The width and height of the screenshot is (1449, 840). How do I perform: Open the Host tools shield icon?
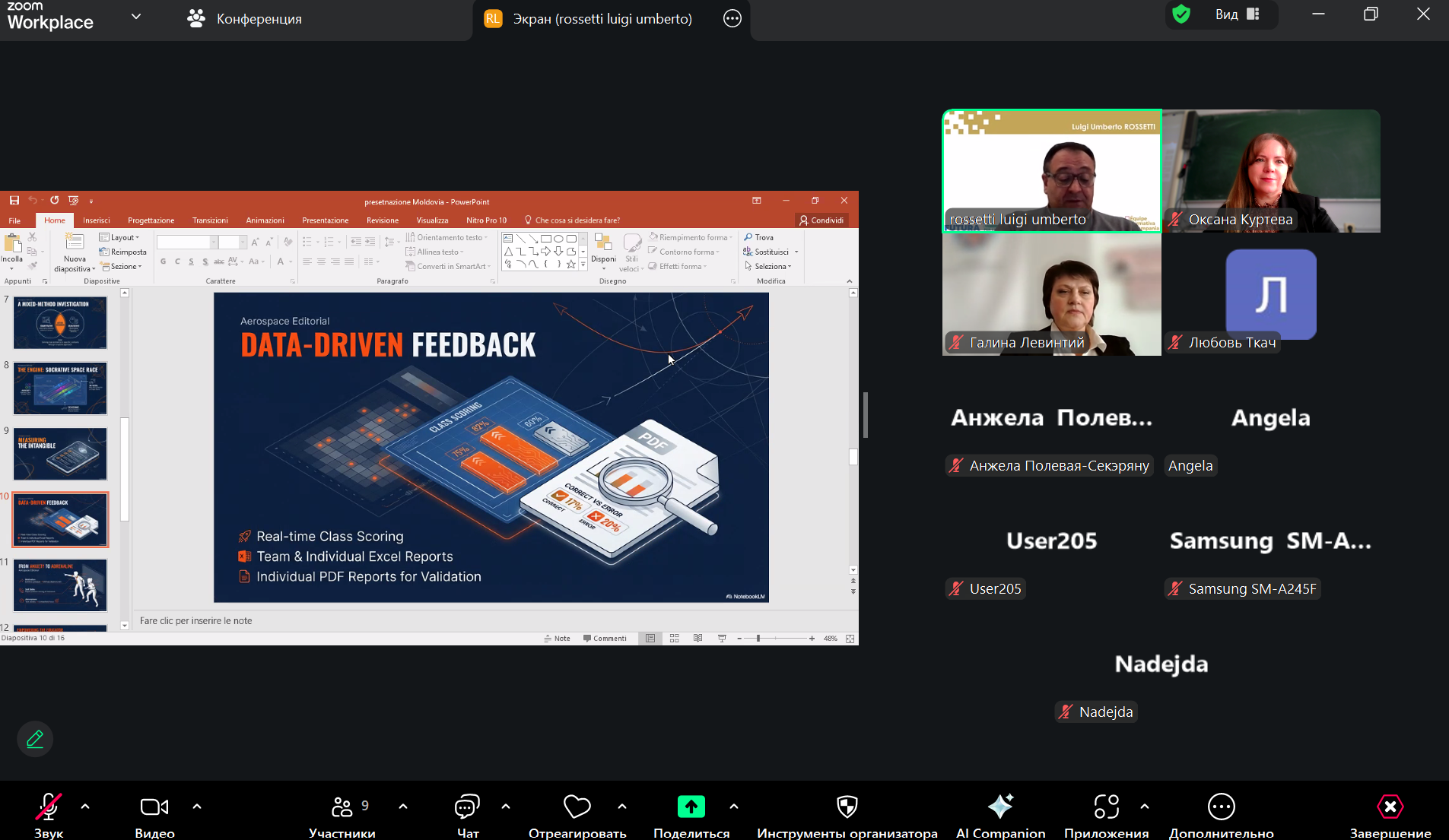(847, 807)
